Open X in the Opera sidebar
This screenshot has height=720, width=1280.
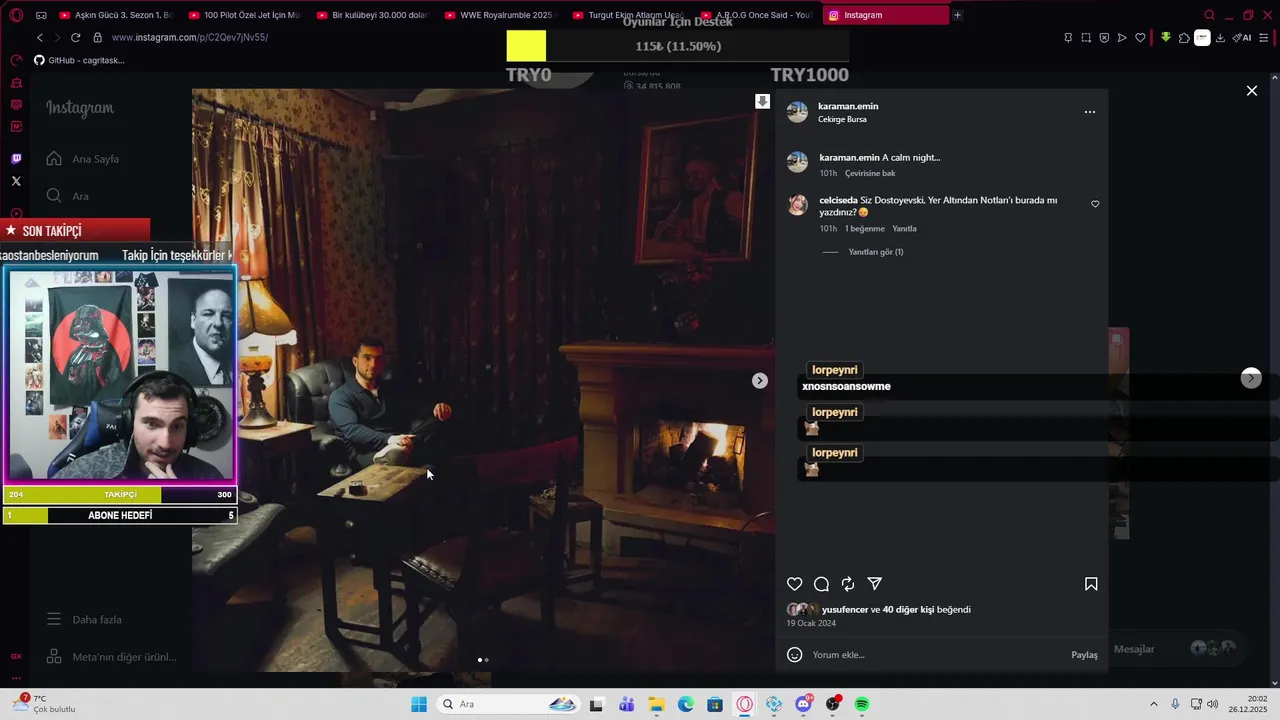[x=16, y=181]
